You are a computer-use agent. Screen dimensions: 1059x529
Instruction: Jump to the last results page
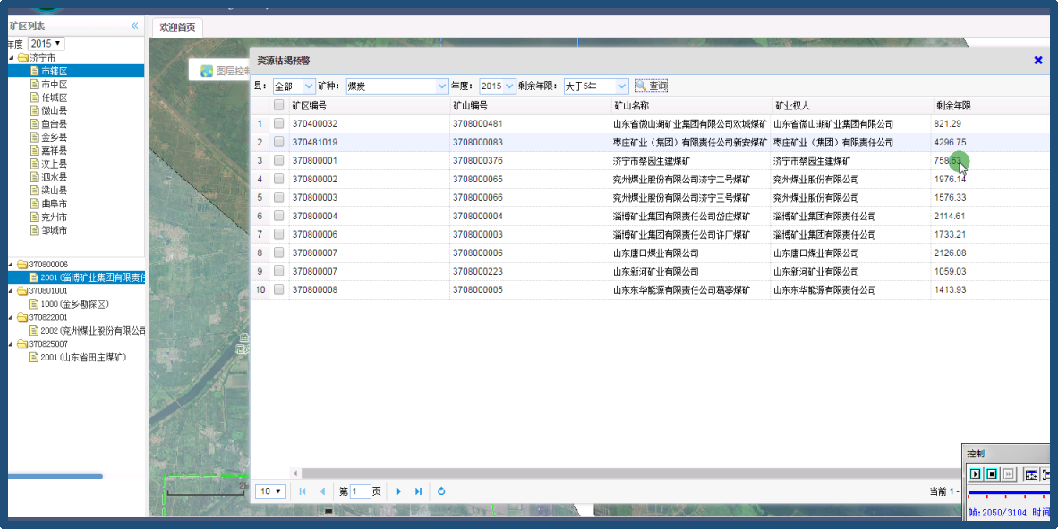tap(418, 492)
